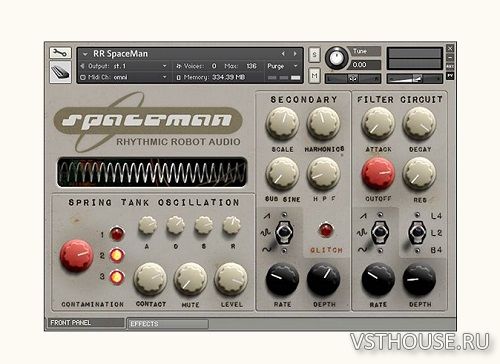Toggle the L4 L2 B4 filter type switch
The width and height of the screenshot is (500, 364).
click(417, 232)
